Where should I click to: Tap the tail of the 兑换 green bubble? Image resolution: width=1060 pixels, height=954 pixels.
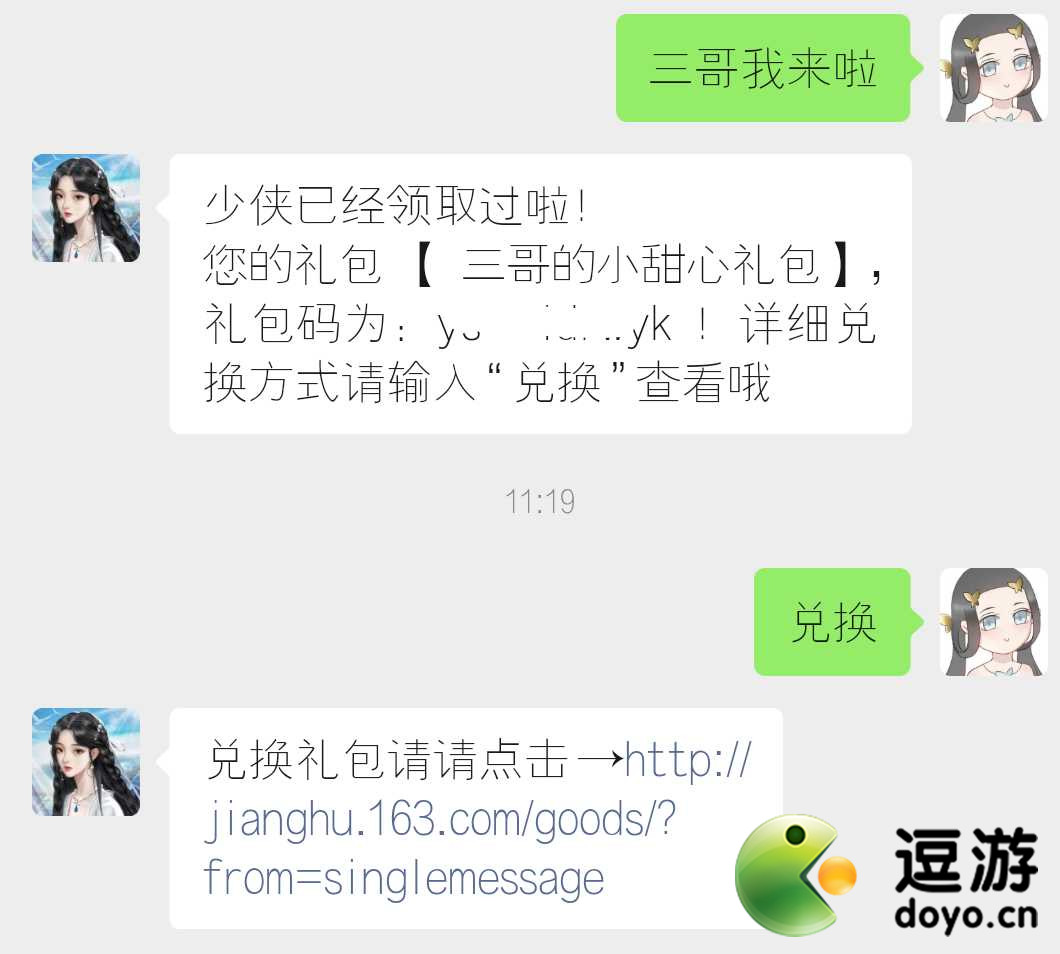tap(917, 621)
